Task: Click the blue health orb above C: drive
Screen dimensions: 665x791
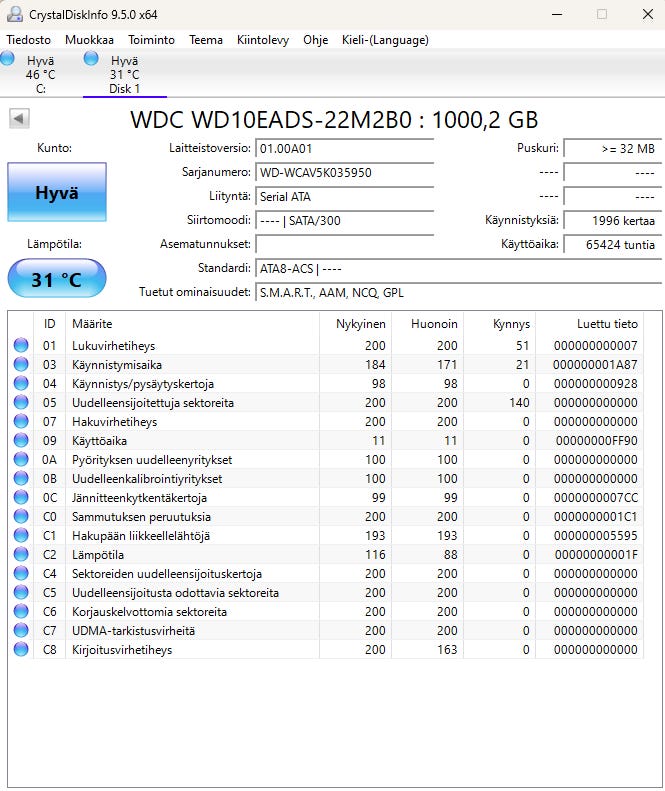Action: (8, 59)
